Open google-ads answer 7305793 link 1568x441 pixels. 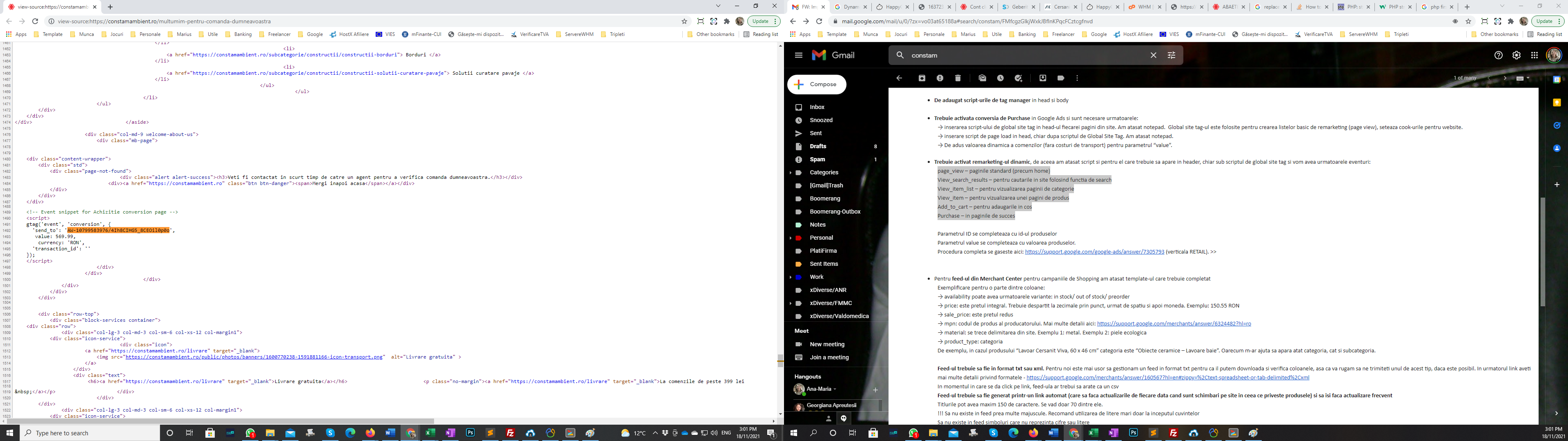[1094, 252]
